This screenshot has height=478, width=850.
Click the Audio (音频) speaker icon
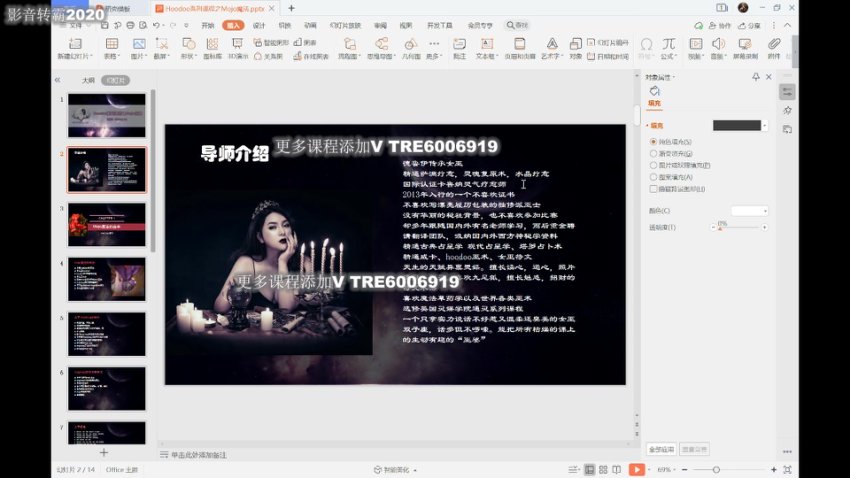pyautogui.click(x=718, y=44)
